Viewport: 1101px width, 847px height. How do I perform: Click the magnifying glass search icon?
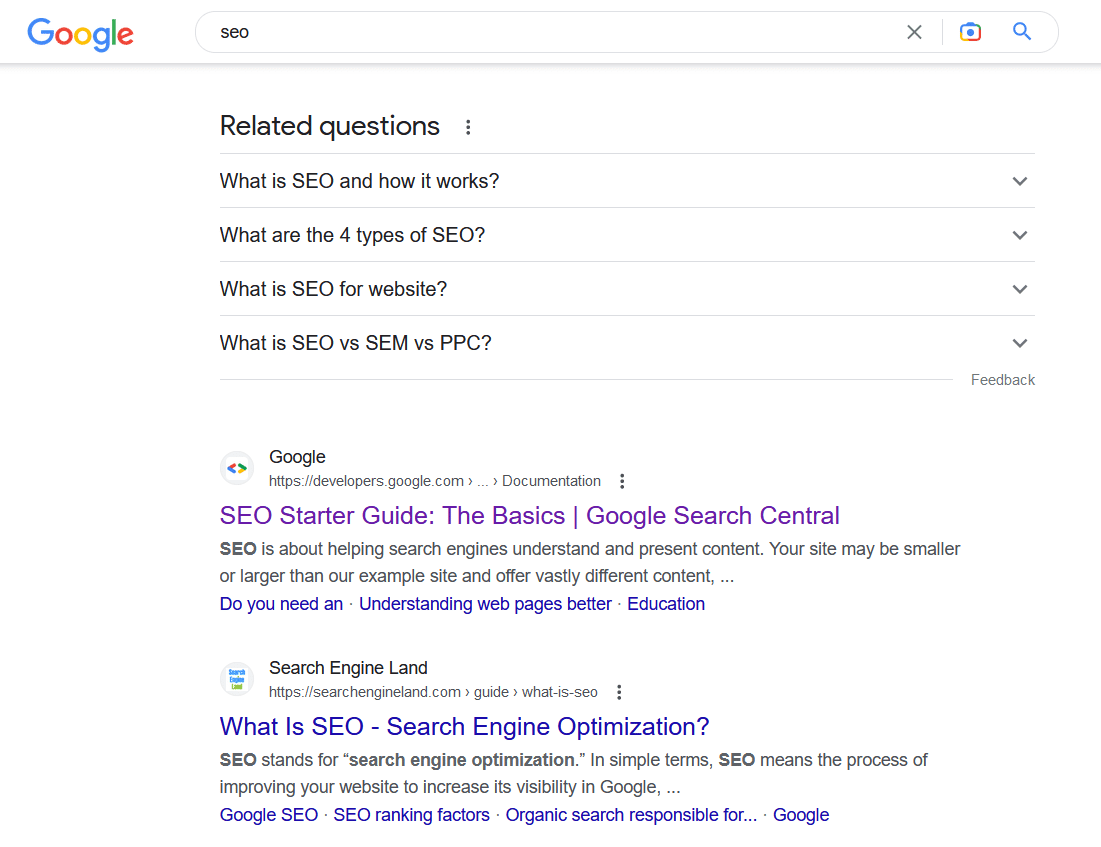(x=1021, y=31)
